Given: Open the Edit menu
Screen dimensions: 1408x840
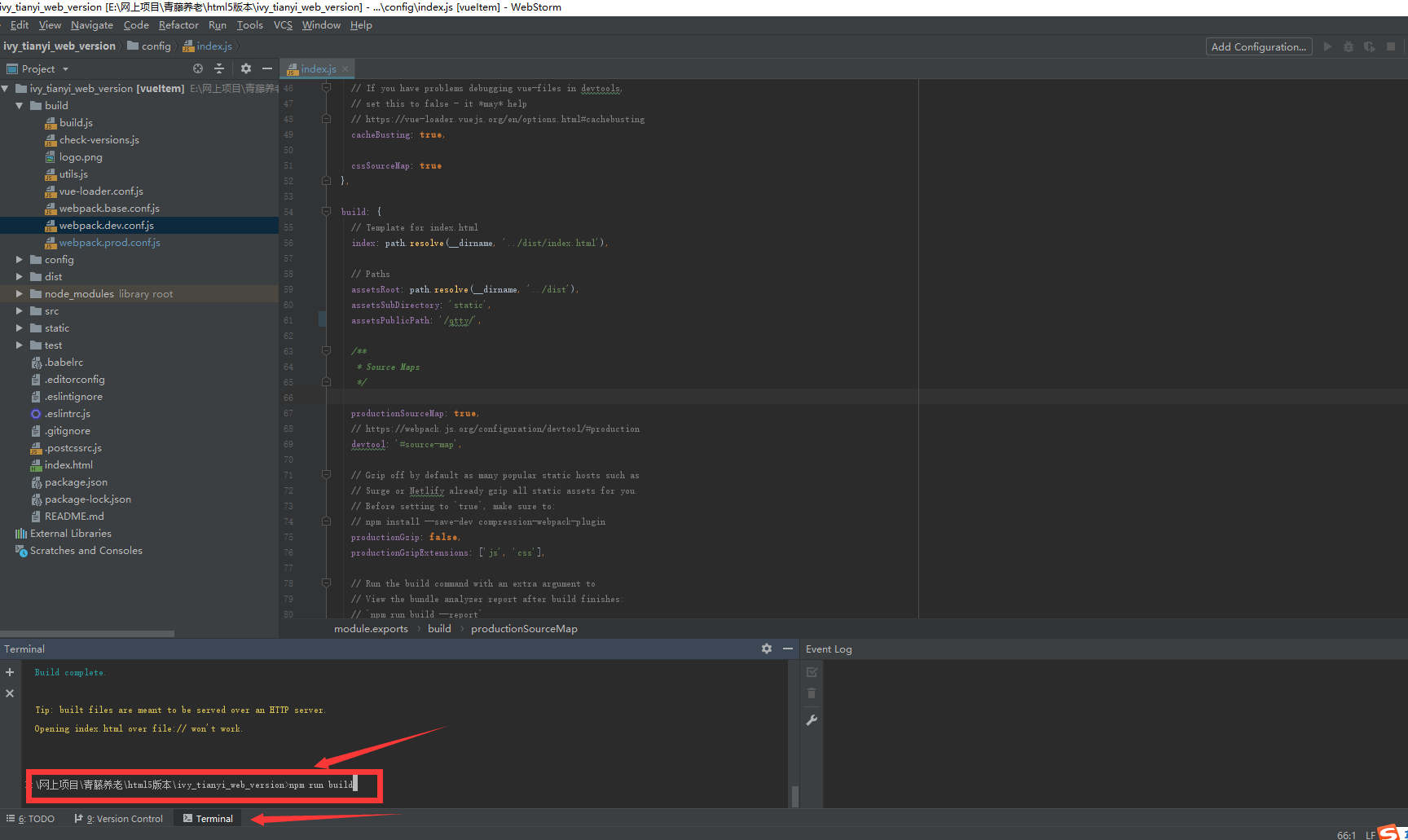Looking at the screenshot, I should (20, 25).
